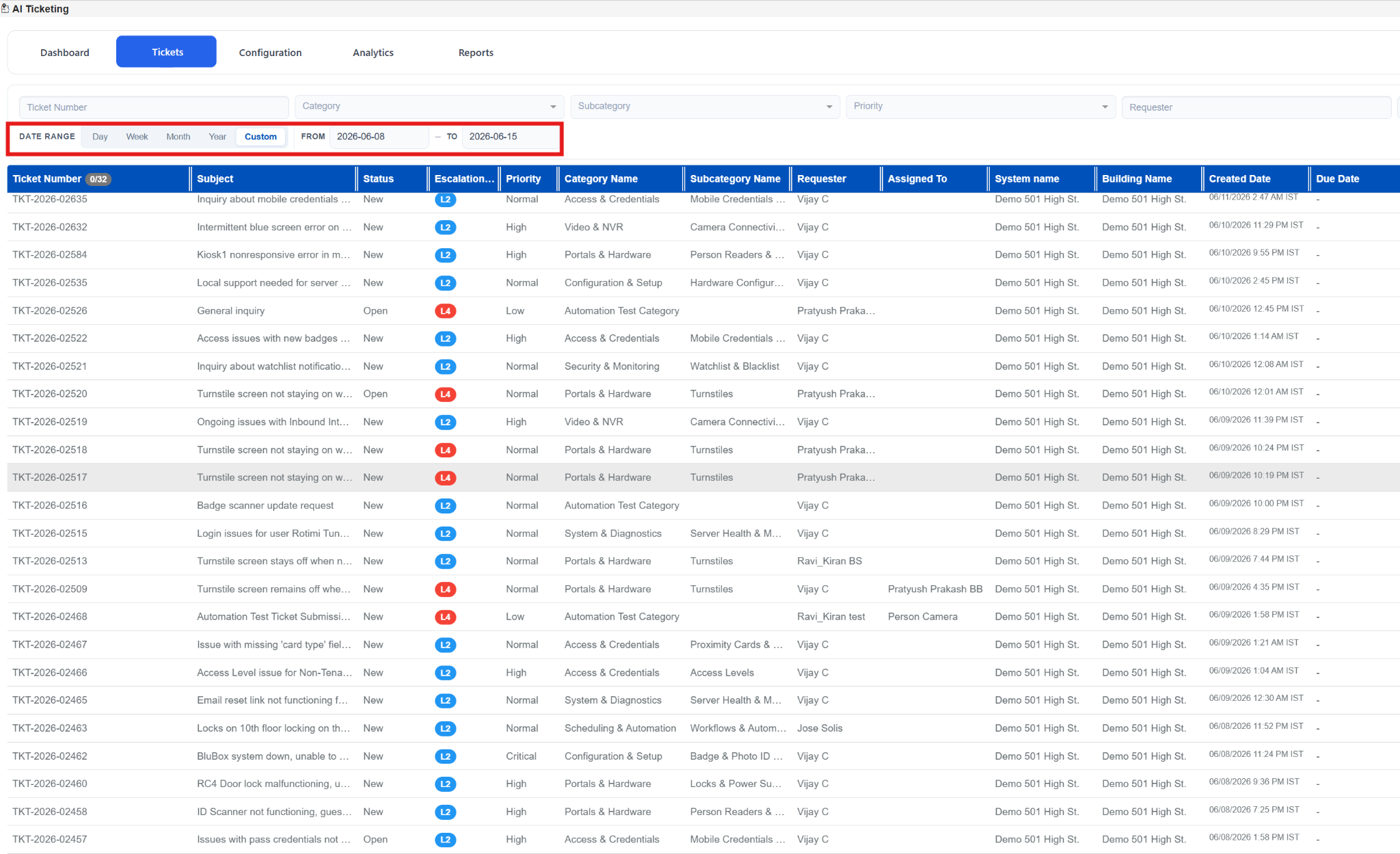Sort by Status column header
The height and width of the screenshot is (854, 1400).
click(378, 179)
